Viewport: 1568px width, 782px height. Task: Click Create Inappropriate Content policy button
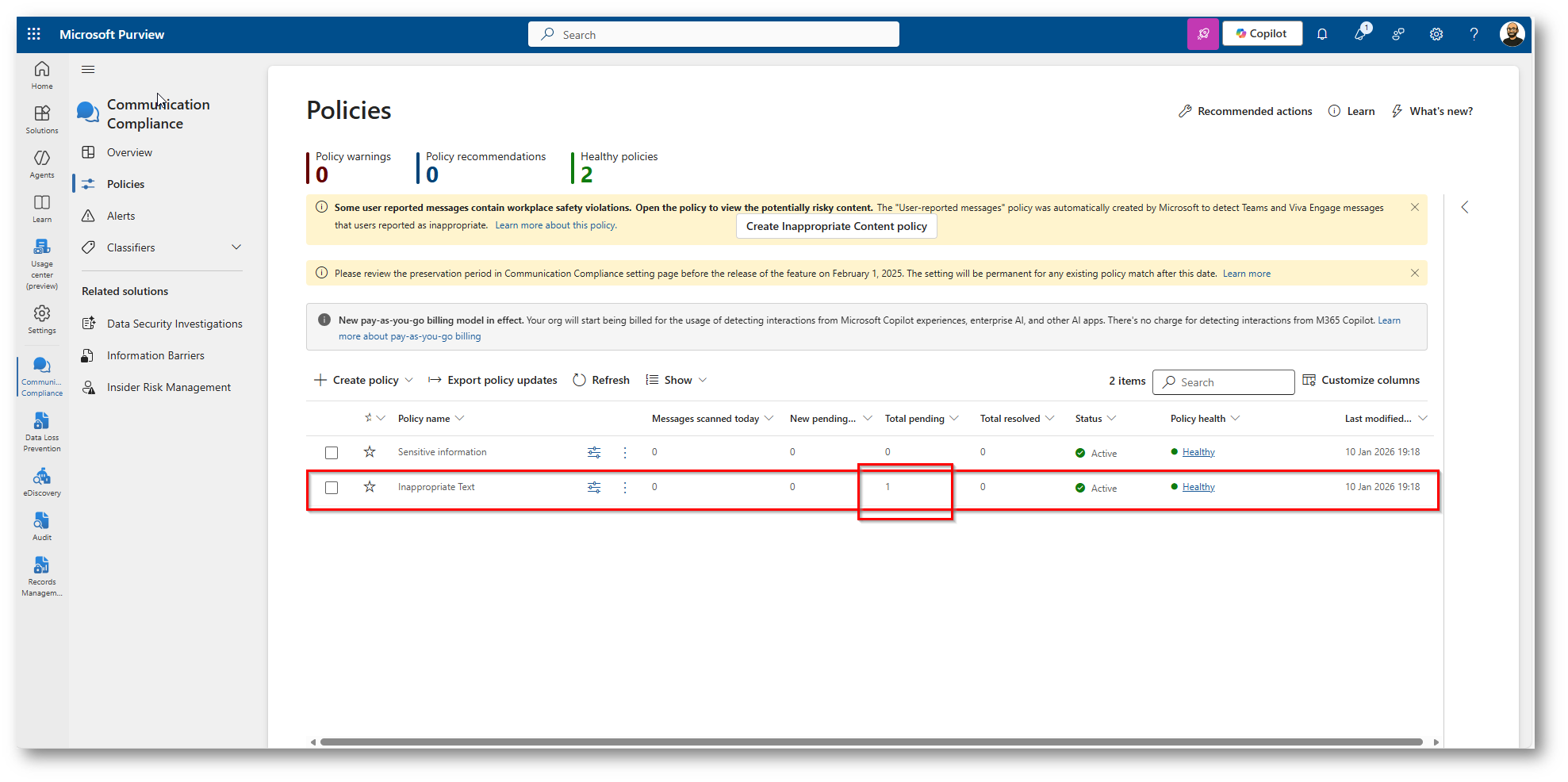pyautogui.click(x=836, y=226)
